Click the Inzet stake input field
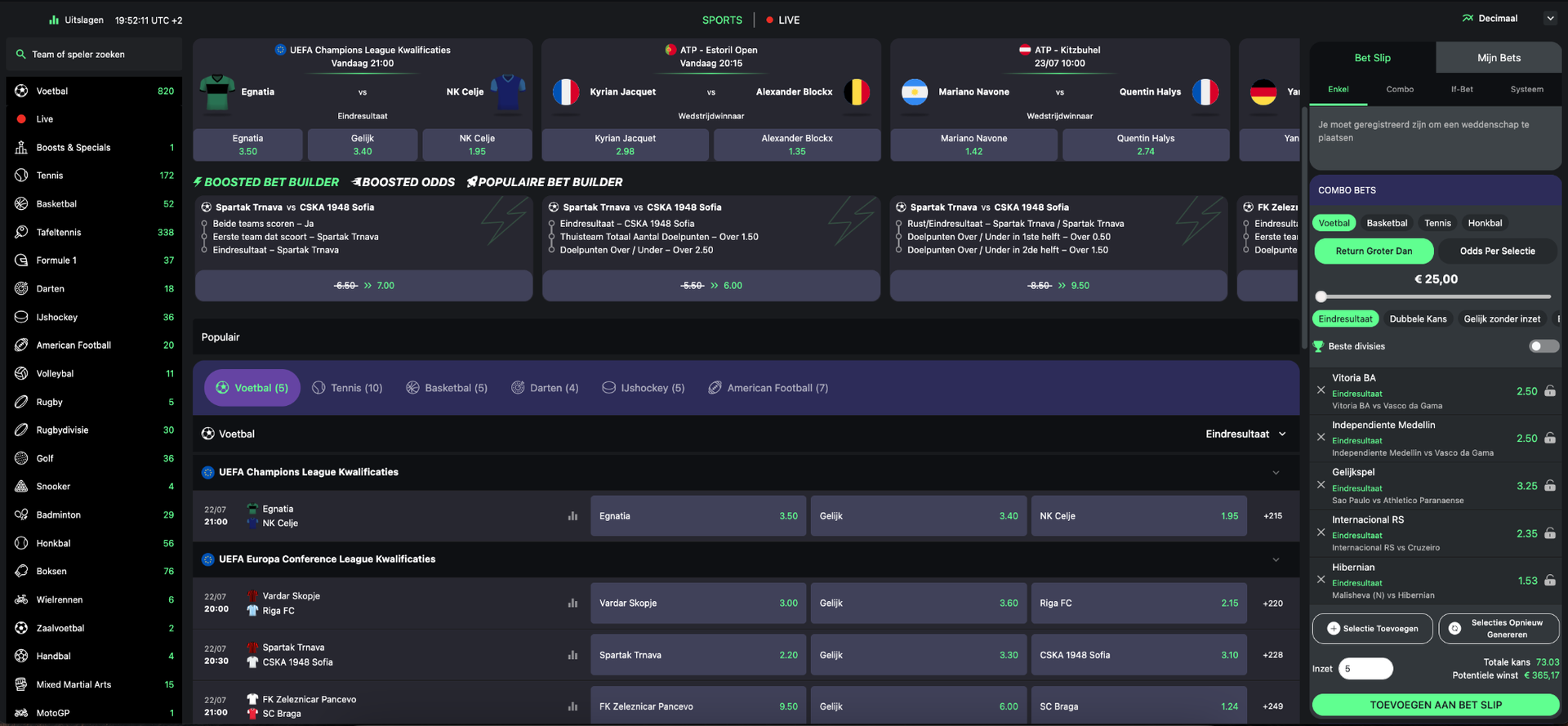1568x726 pixels. [x=1365, y=669]
